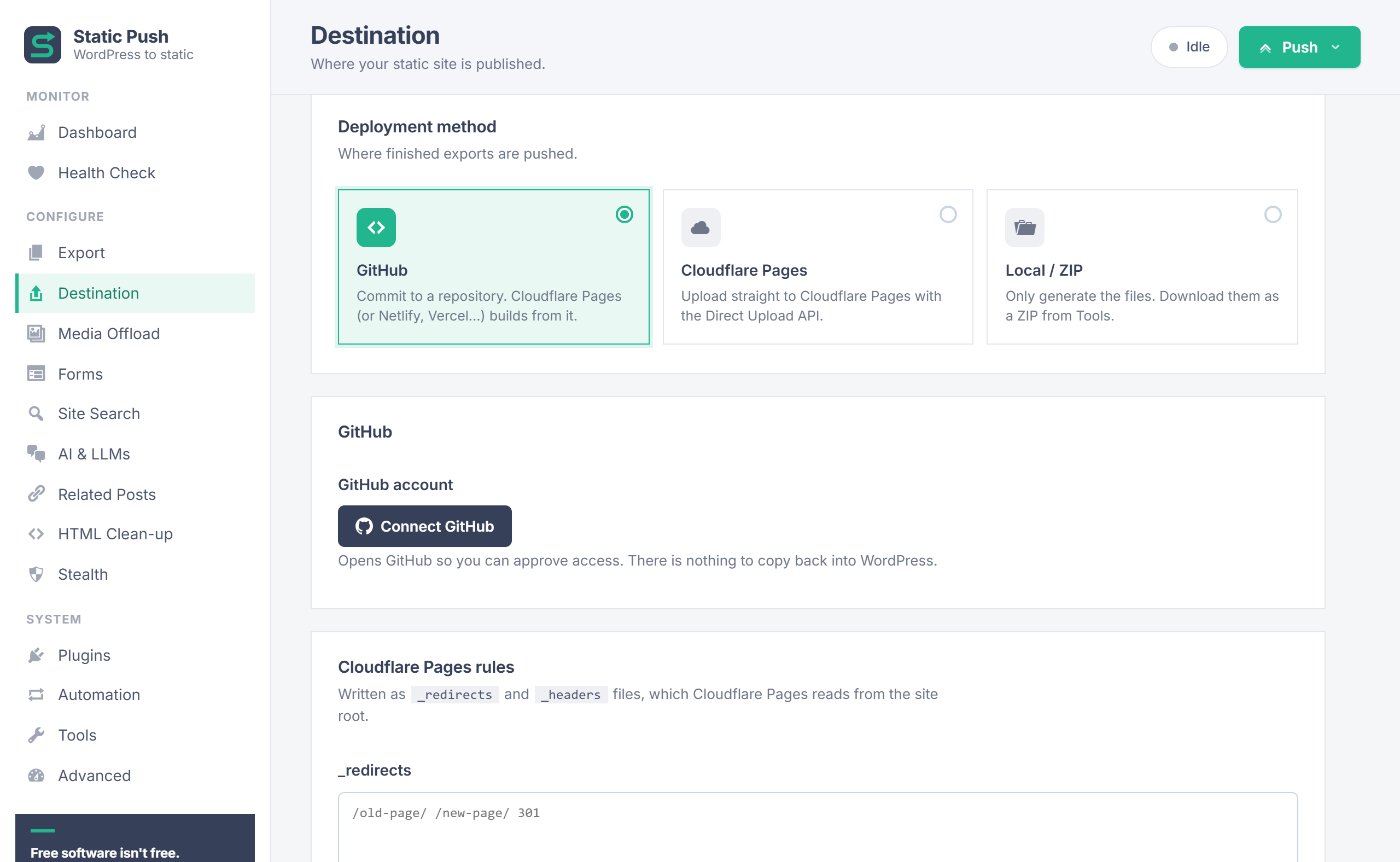Open Media Offload settings

pyautogui.click(x=135, y=334)
